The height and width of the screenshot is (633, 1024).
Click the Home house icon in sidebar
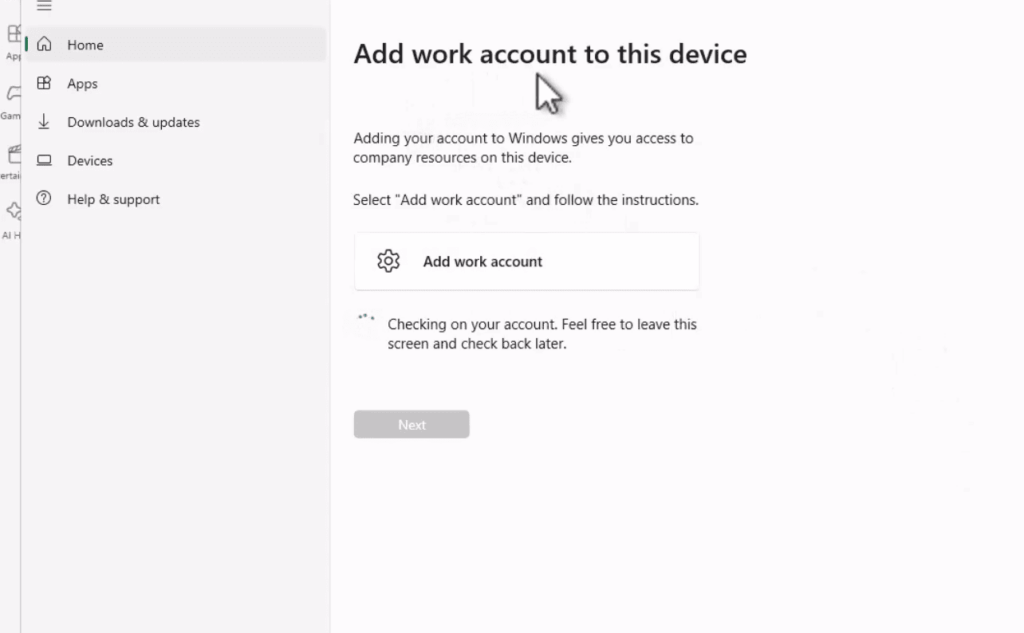click(x=45, y=44)
